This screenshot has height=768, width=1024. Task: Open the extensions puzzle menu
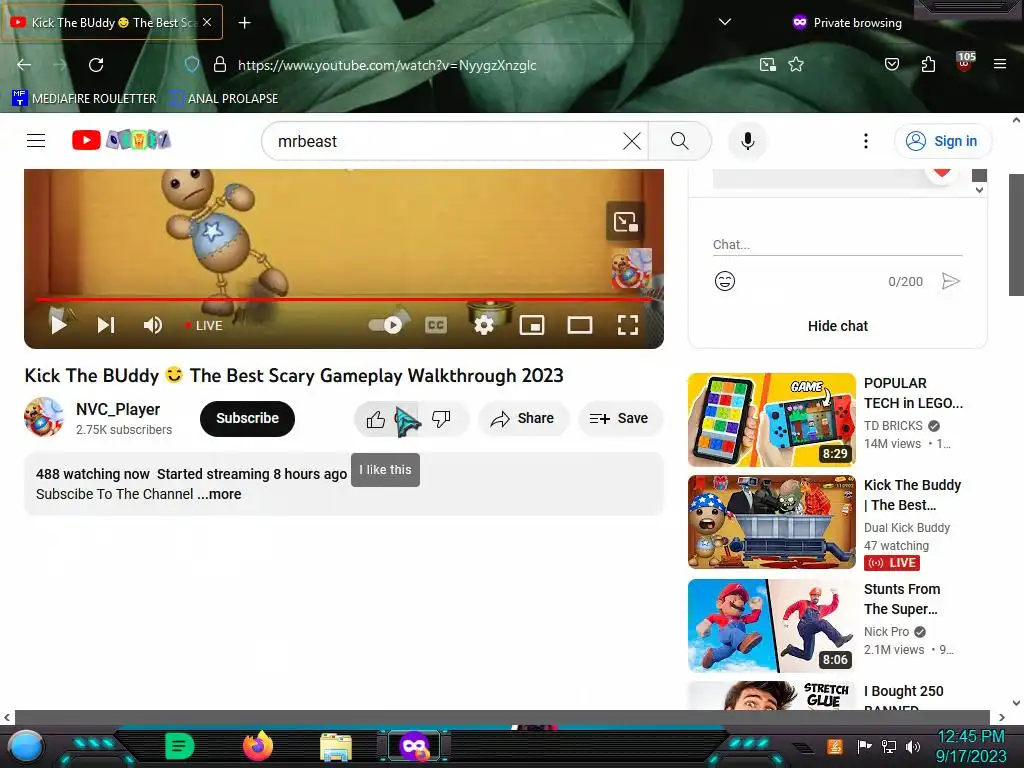[x=928, y=64]
